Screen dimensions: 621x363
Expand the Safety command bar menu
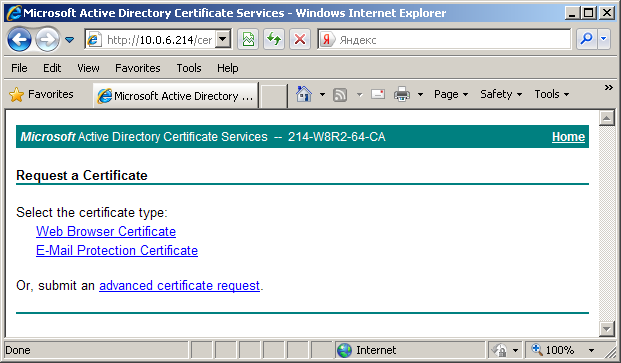(x=501, y=94)
